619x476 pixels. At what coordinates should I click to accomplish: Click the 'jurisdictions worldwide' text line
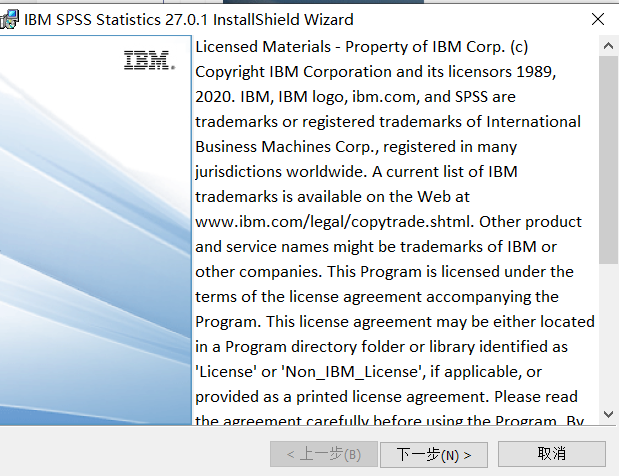click(356, 172)
